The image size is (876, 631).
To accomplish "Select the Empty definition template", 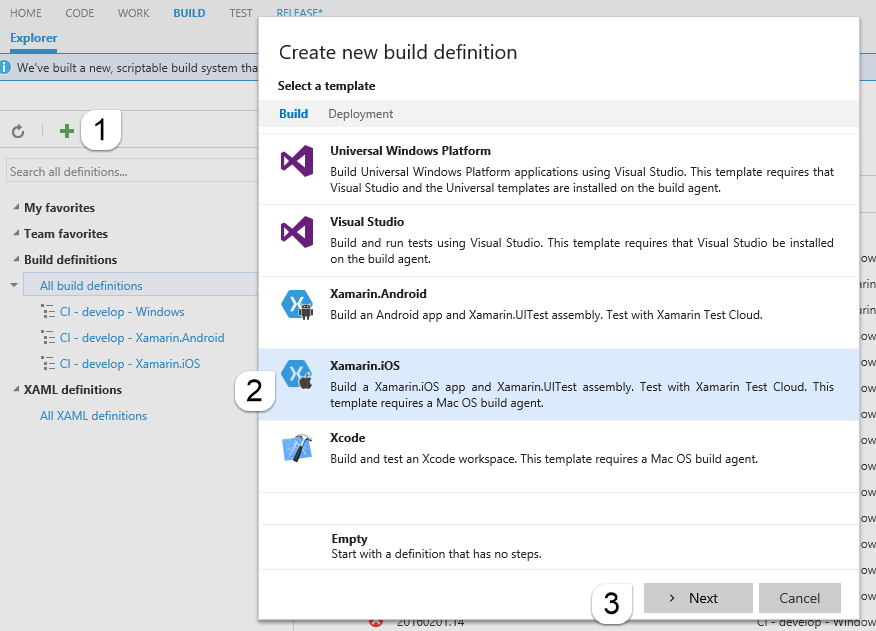I will (x=560, y=547).
